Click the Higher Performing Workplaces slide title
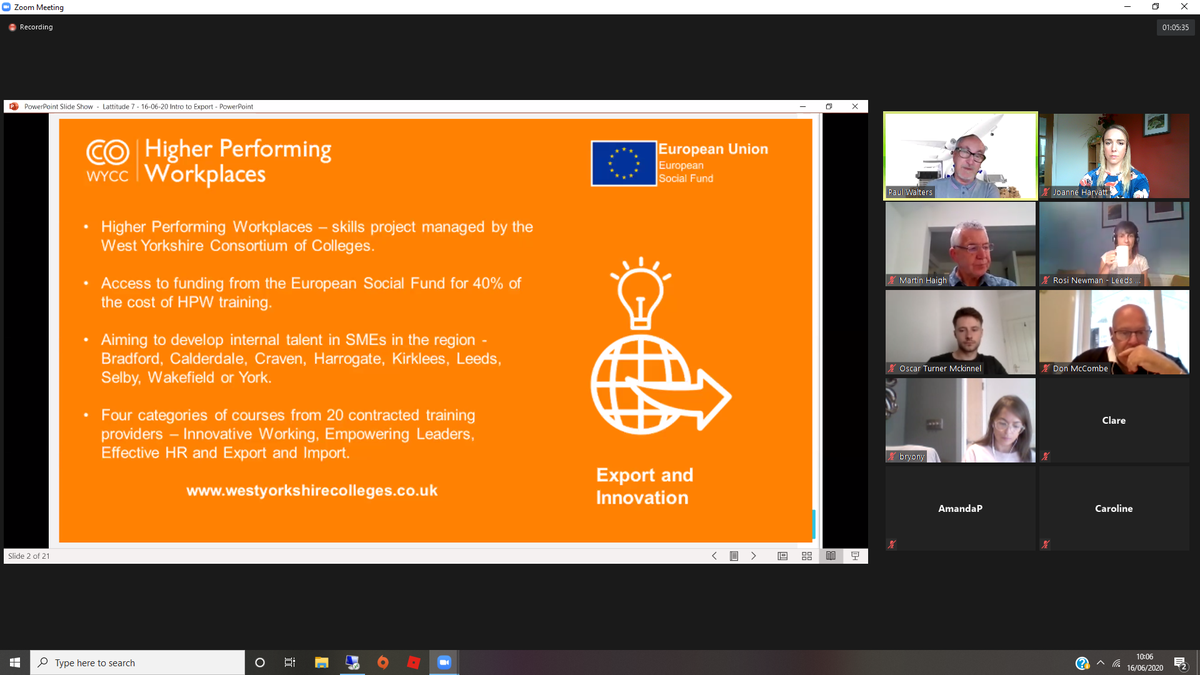Screen dimensions: 1200x675 [238, 161]
